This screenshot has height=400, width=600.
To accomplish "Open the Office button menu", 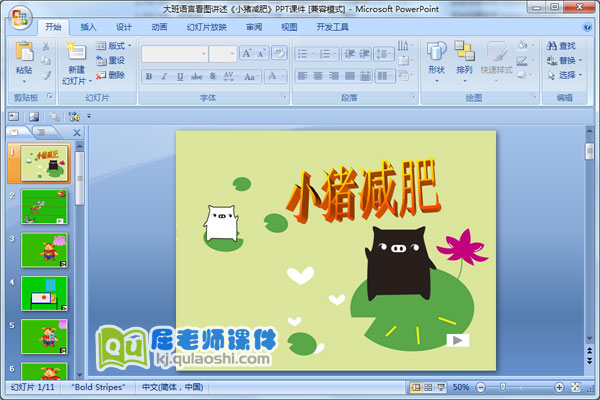I will 20,18.
